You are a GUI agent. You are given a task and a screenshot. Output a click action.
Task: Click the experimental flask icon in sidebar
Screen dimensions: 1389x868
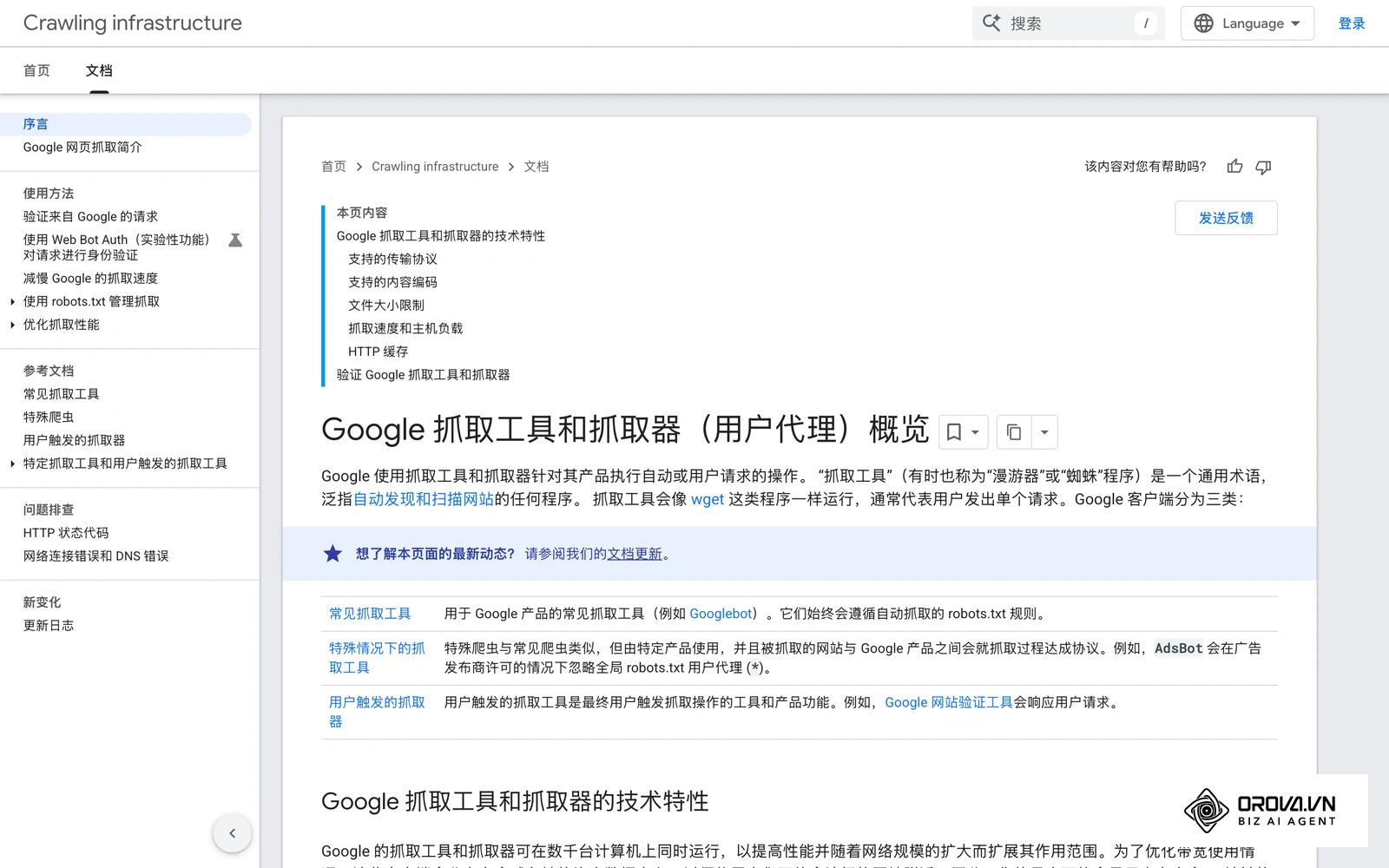(235, 240)
